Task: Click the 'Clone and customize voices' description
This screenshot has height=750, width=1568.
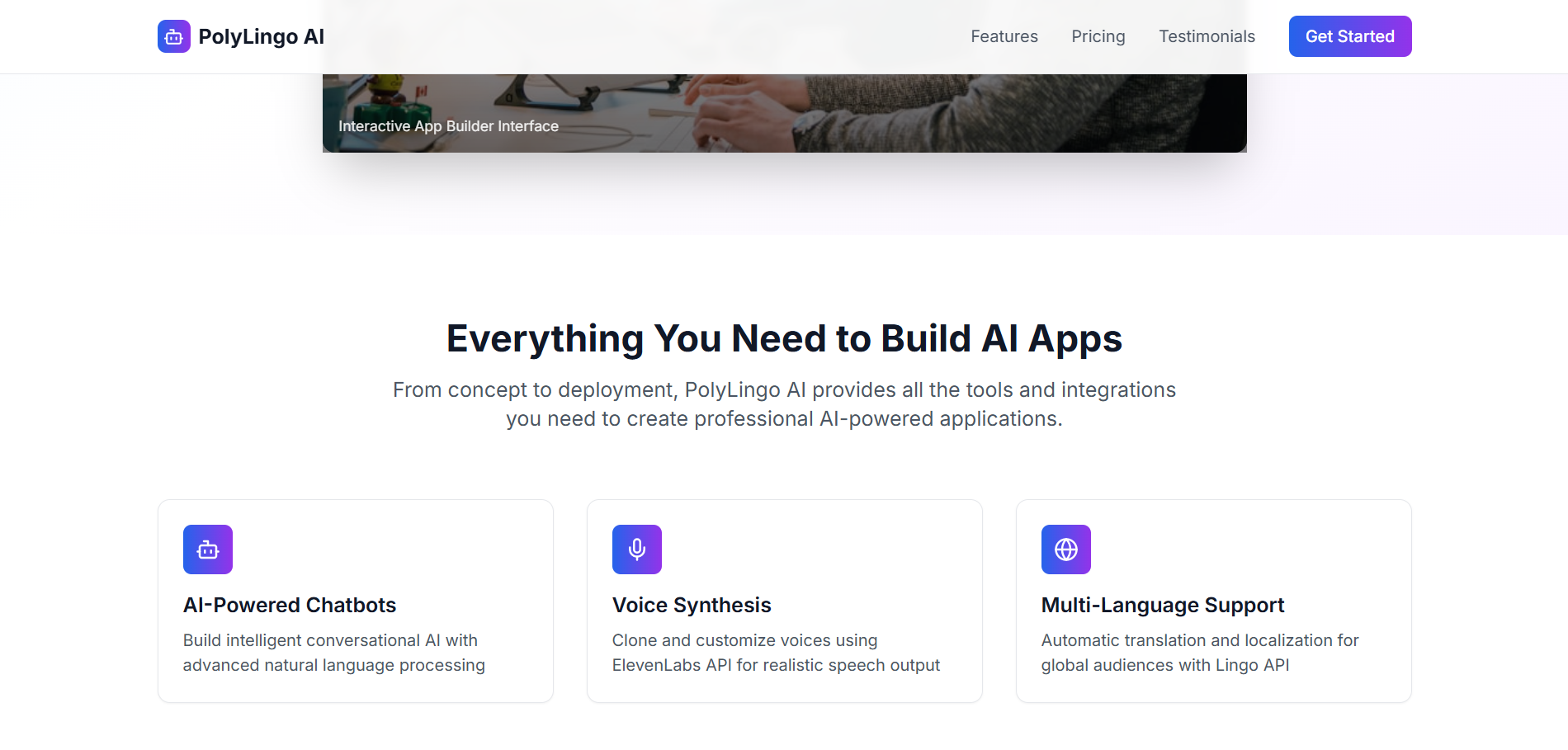Action: click(776, 653)
